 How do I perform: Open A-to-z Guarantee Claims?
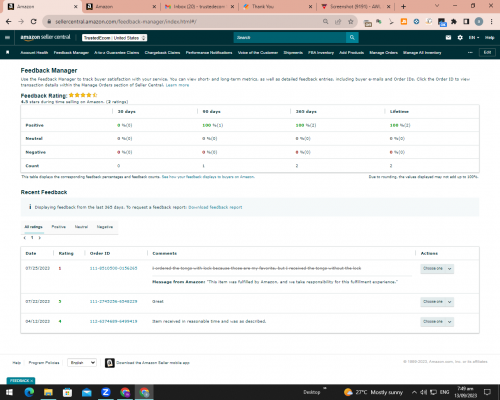point(116,52)
